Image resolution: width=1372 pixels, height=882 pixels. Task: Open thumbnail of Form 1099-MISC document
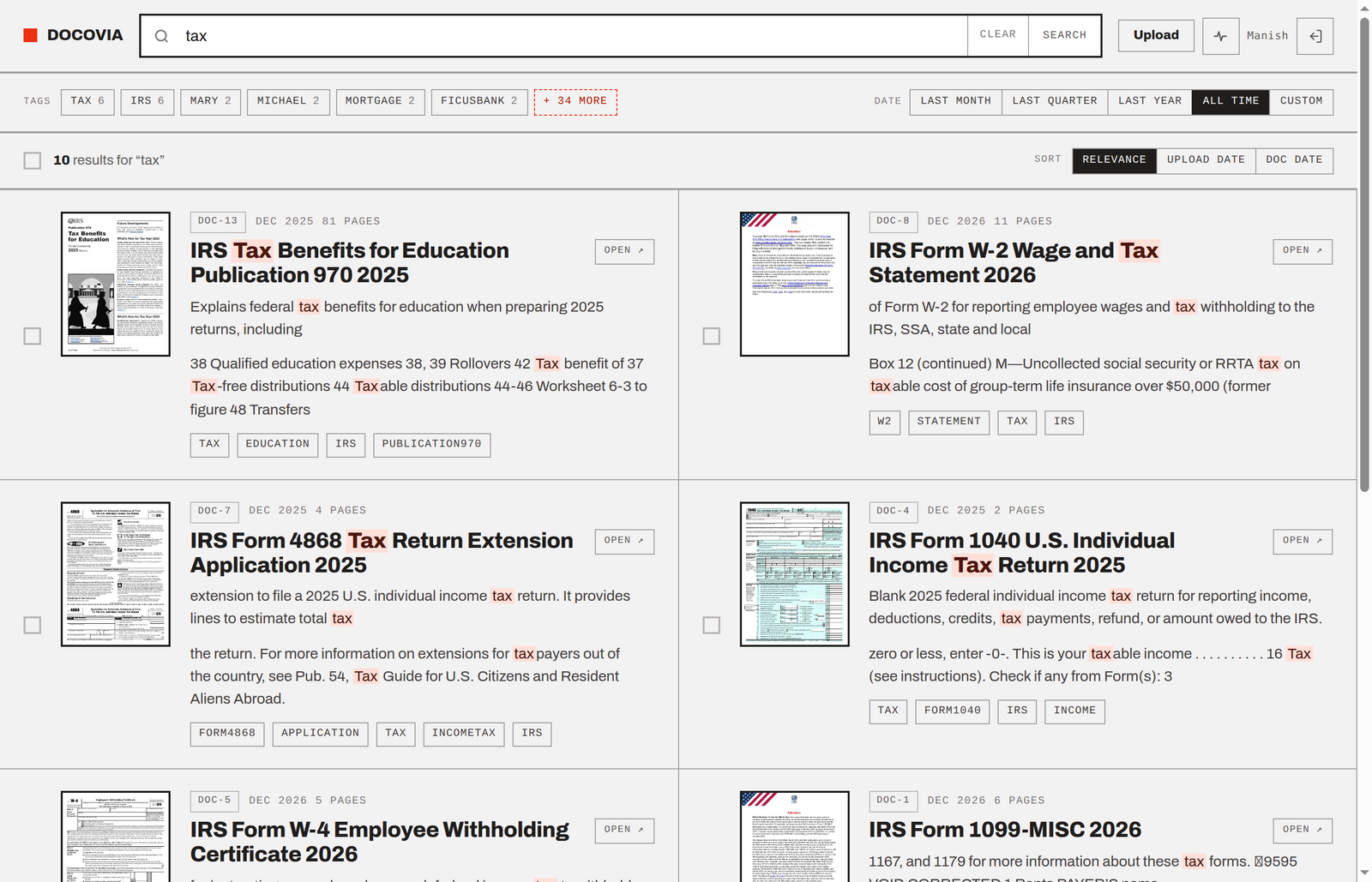795,837
